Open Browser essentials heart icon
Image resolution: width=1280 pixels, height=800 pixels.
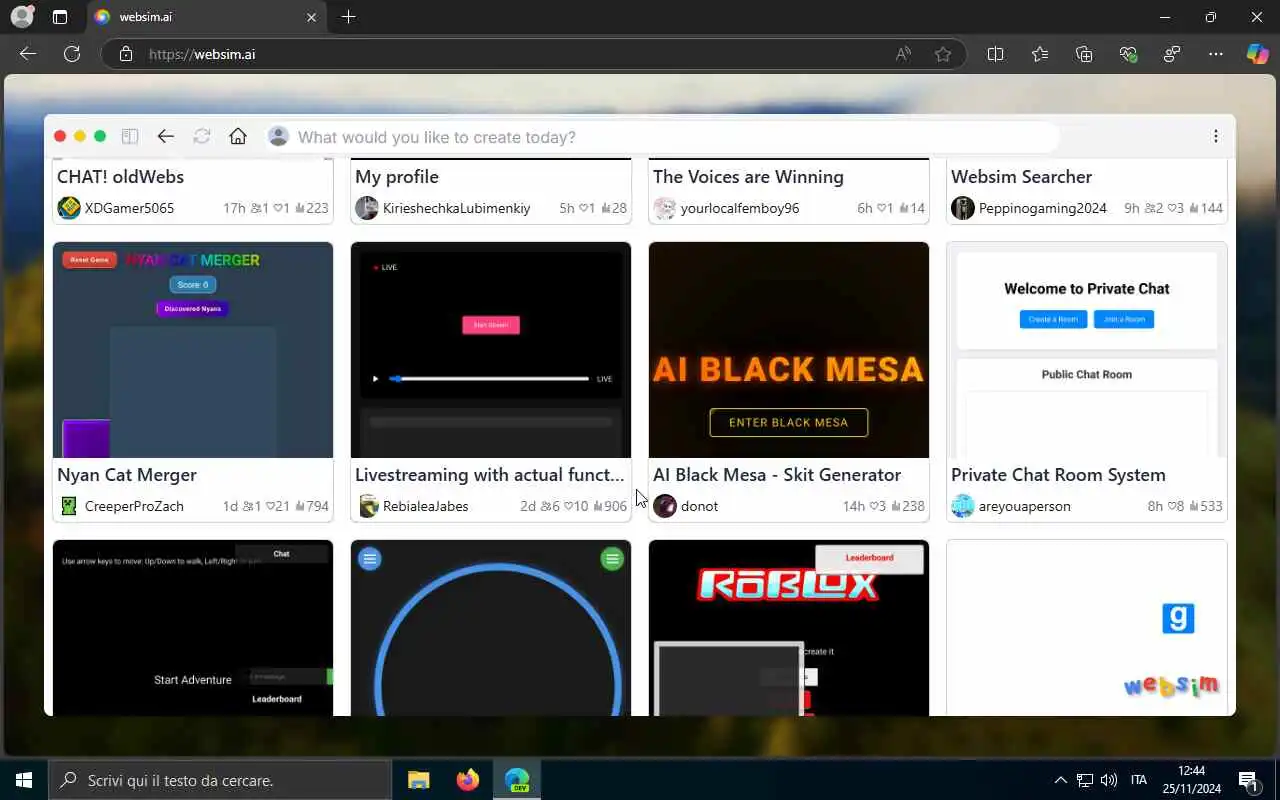coord(1128,54)
